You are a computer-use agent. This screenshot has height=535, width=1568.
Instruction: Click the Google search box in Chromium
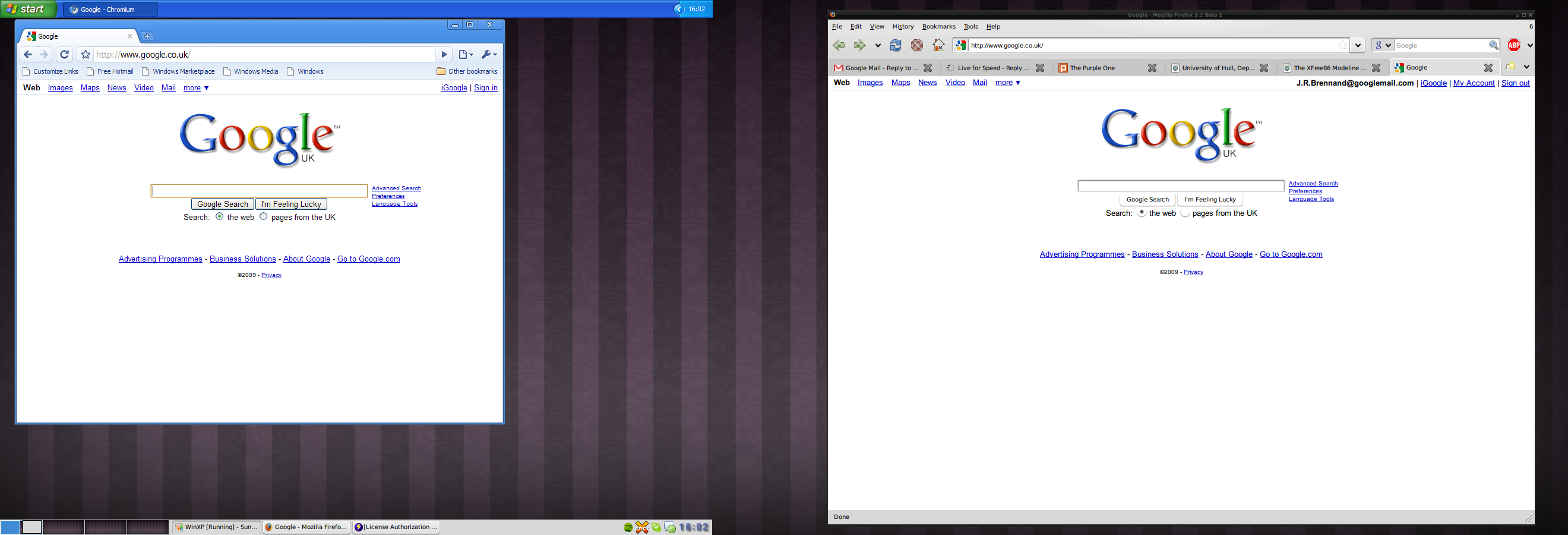(x=260, y=191)
